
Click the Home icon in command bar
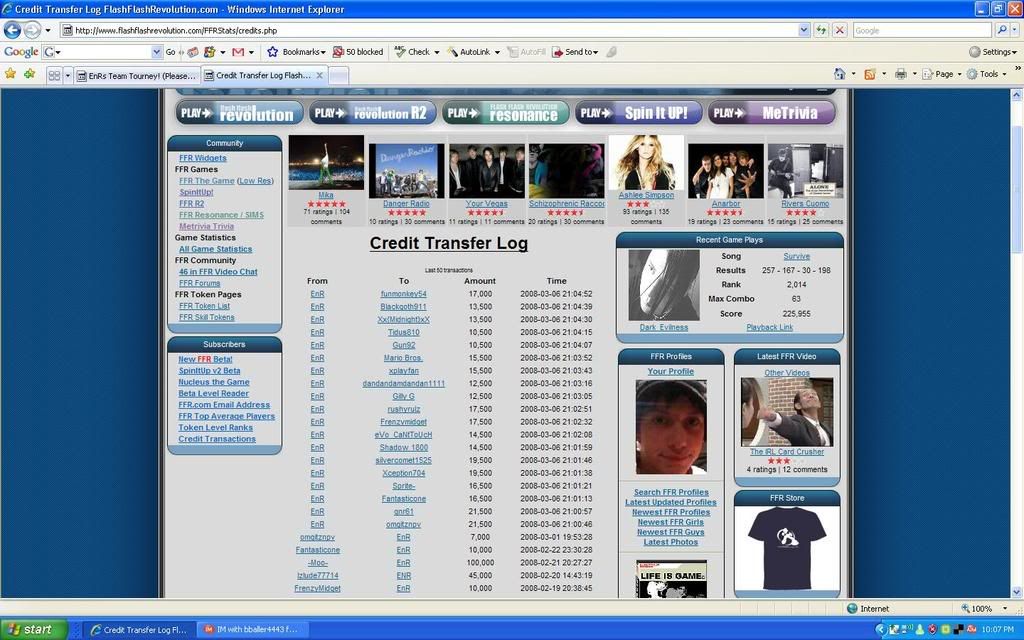[839, 74]
